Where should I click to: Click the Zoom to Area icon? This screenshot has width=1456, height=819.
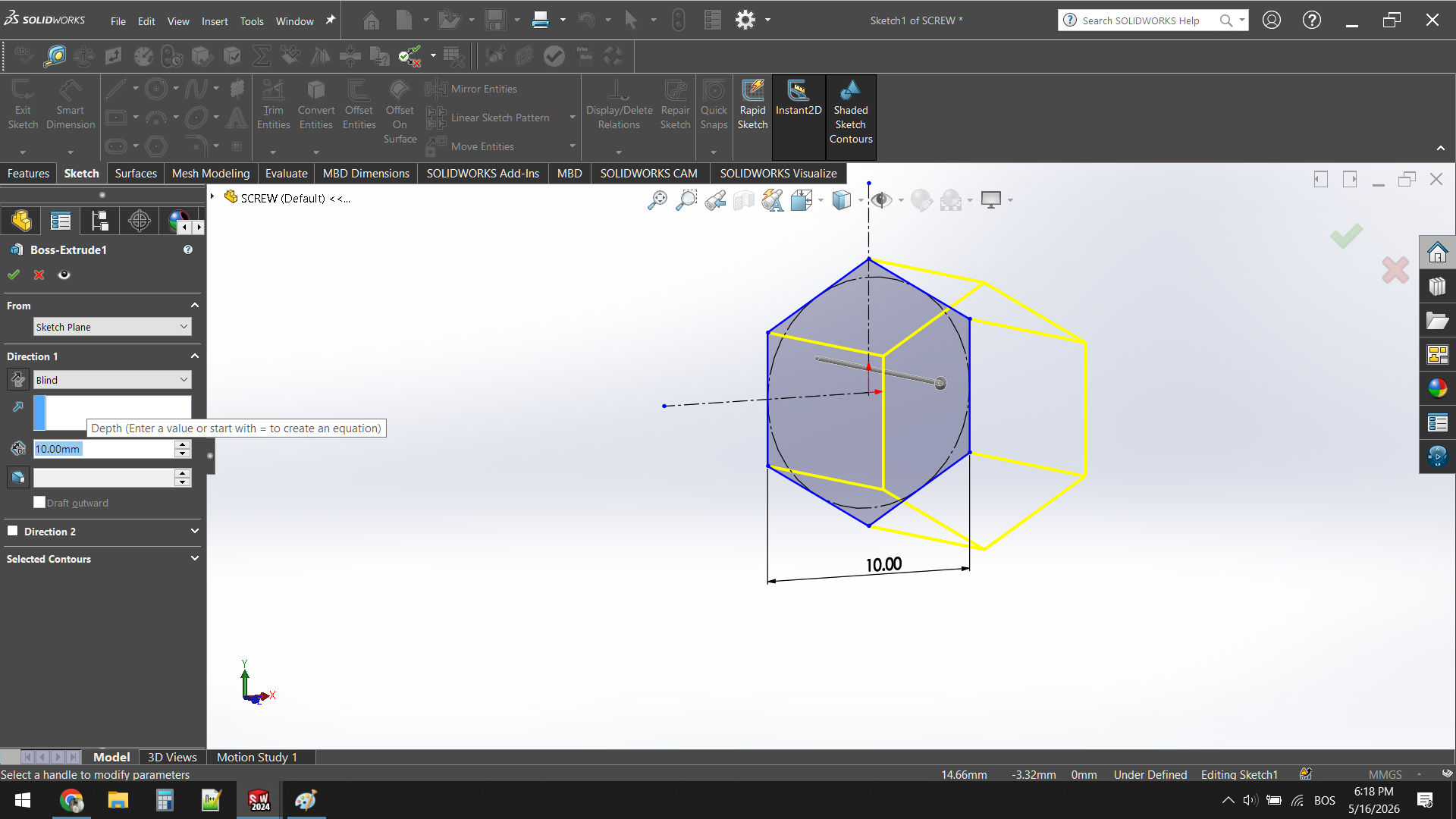pyautogui.click(x=686, y=200)
